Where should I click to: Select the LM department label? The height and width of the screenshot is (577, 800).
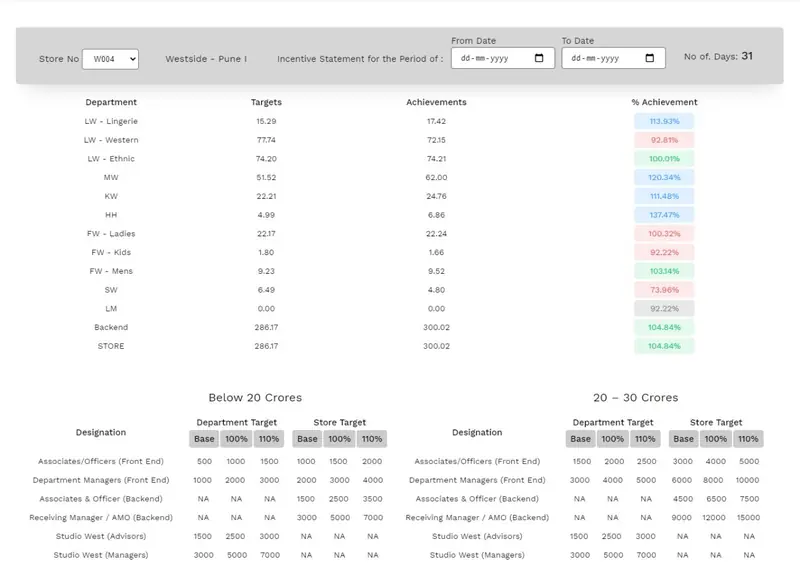[111, 309]
